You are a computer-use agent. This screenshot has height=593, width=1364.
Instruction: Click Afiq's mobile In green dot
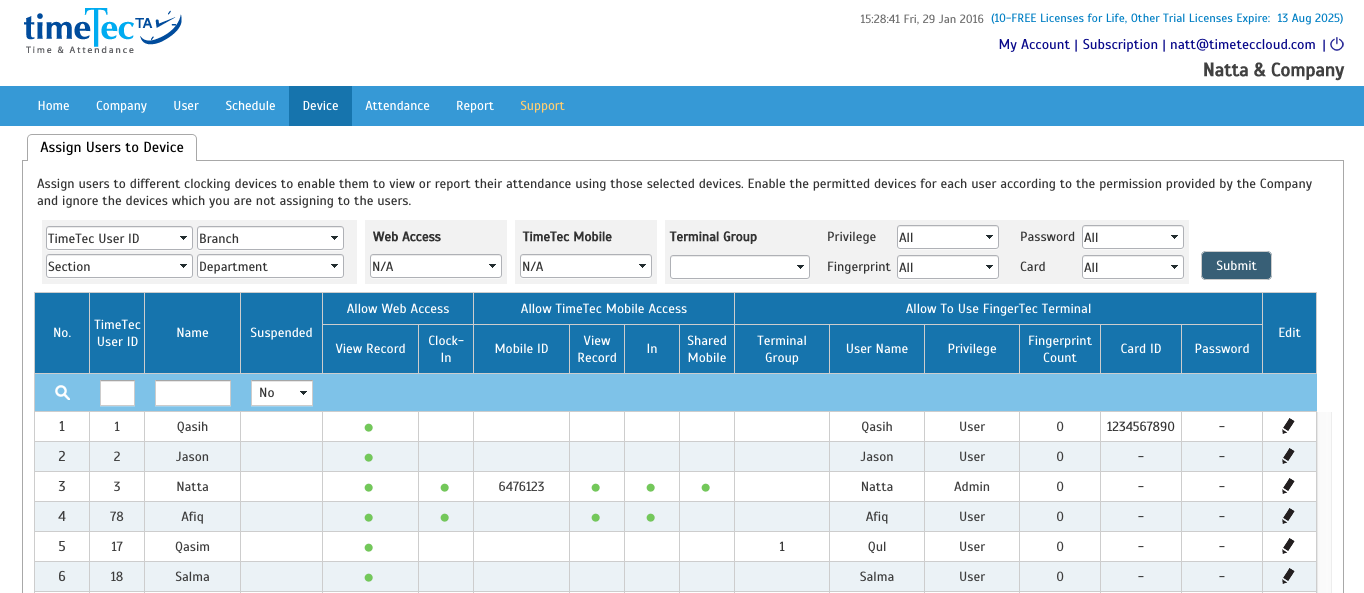point(651,518)
